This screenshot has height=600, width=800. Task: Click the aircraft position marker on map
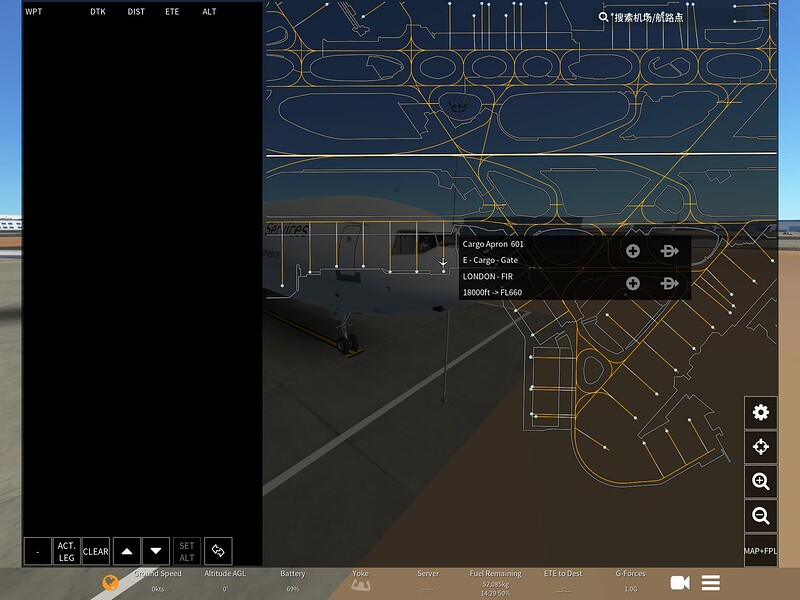click(443, 263)
